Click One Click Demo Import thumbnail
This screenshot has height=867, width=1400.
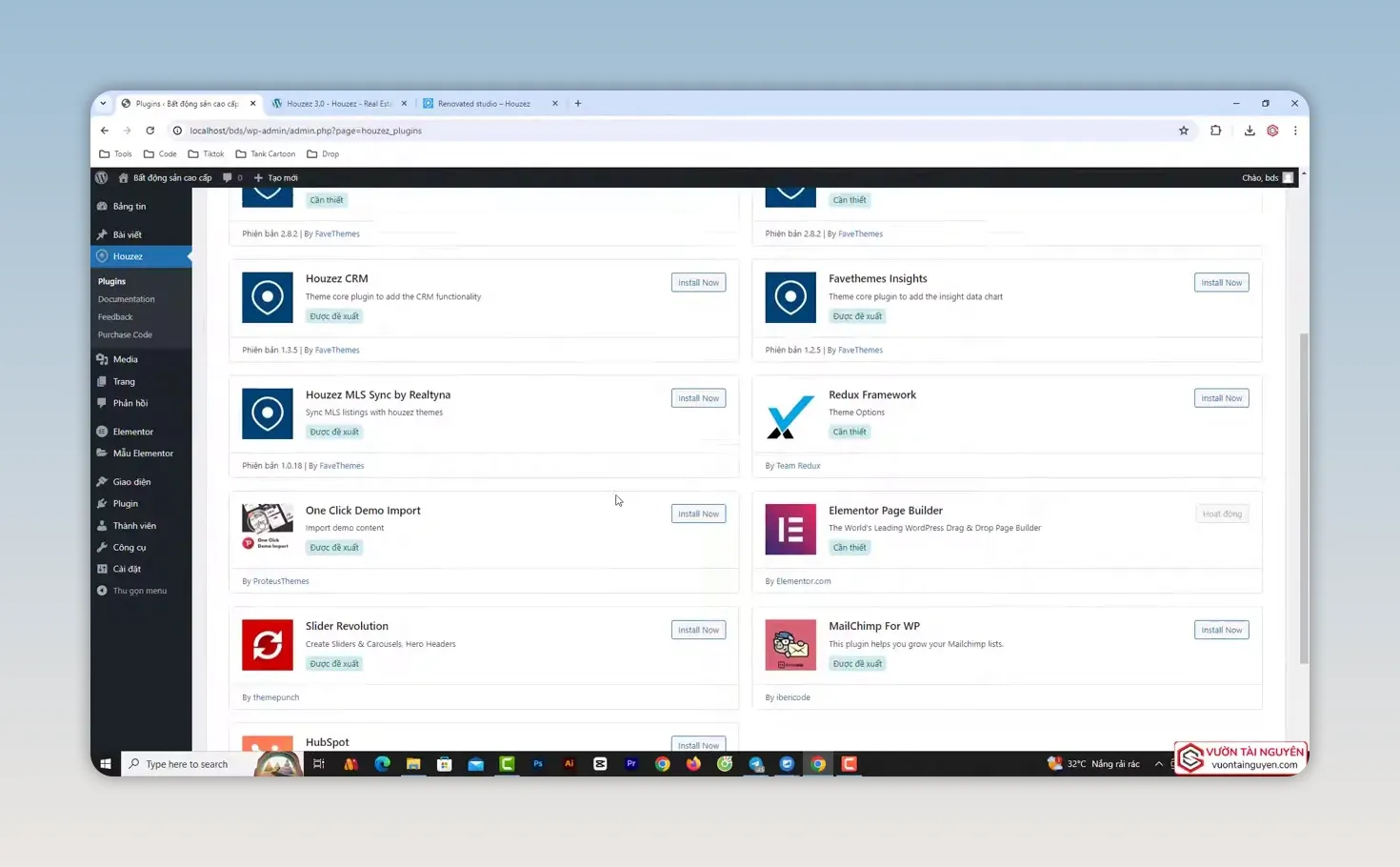click(x=268, y=528)
